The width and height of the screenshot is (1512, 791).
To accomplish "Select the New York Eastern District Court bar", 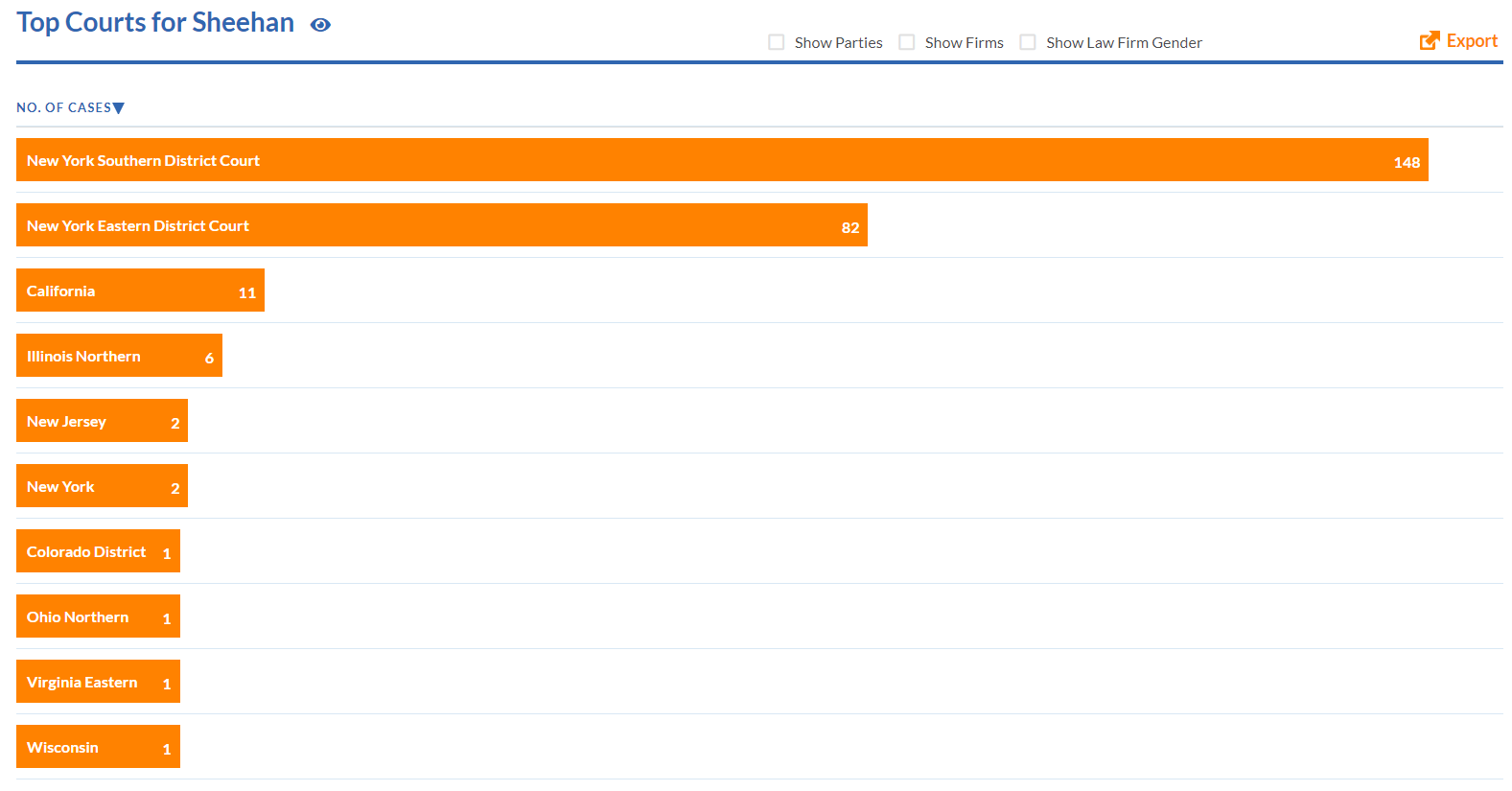I will (442, 225).
